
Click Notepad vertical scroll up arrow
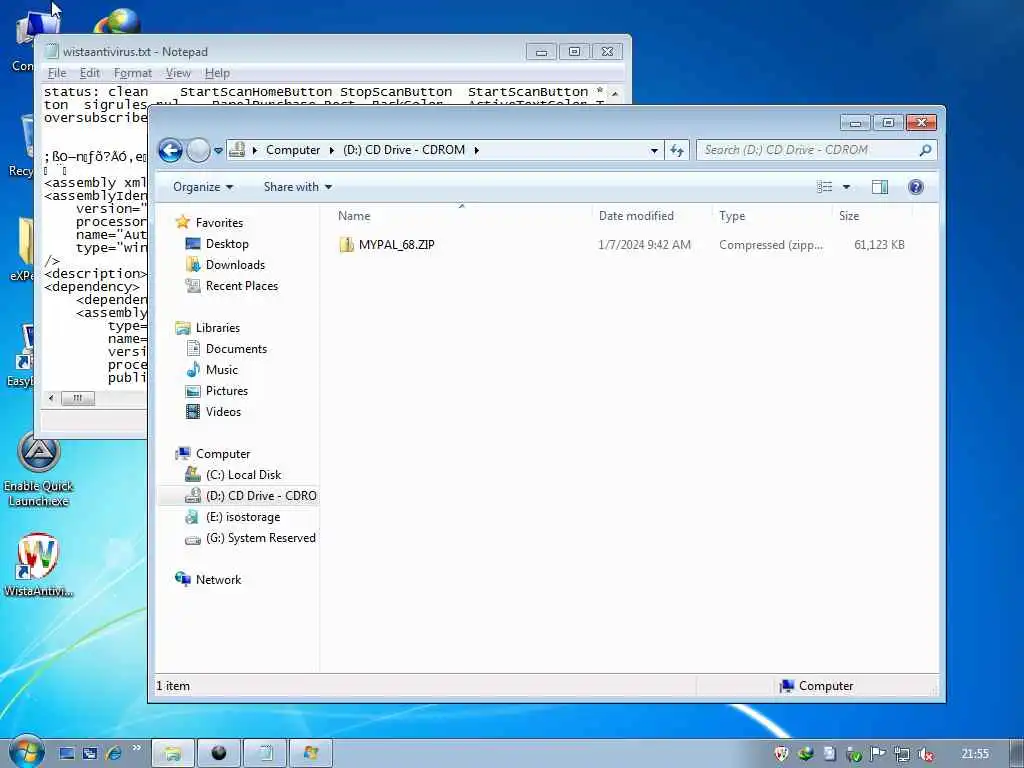[615, 93]
